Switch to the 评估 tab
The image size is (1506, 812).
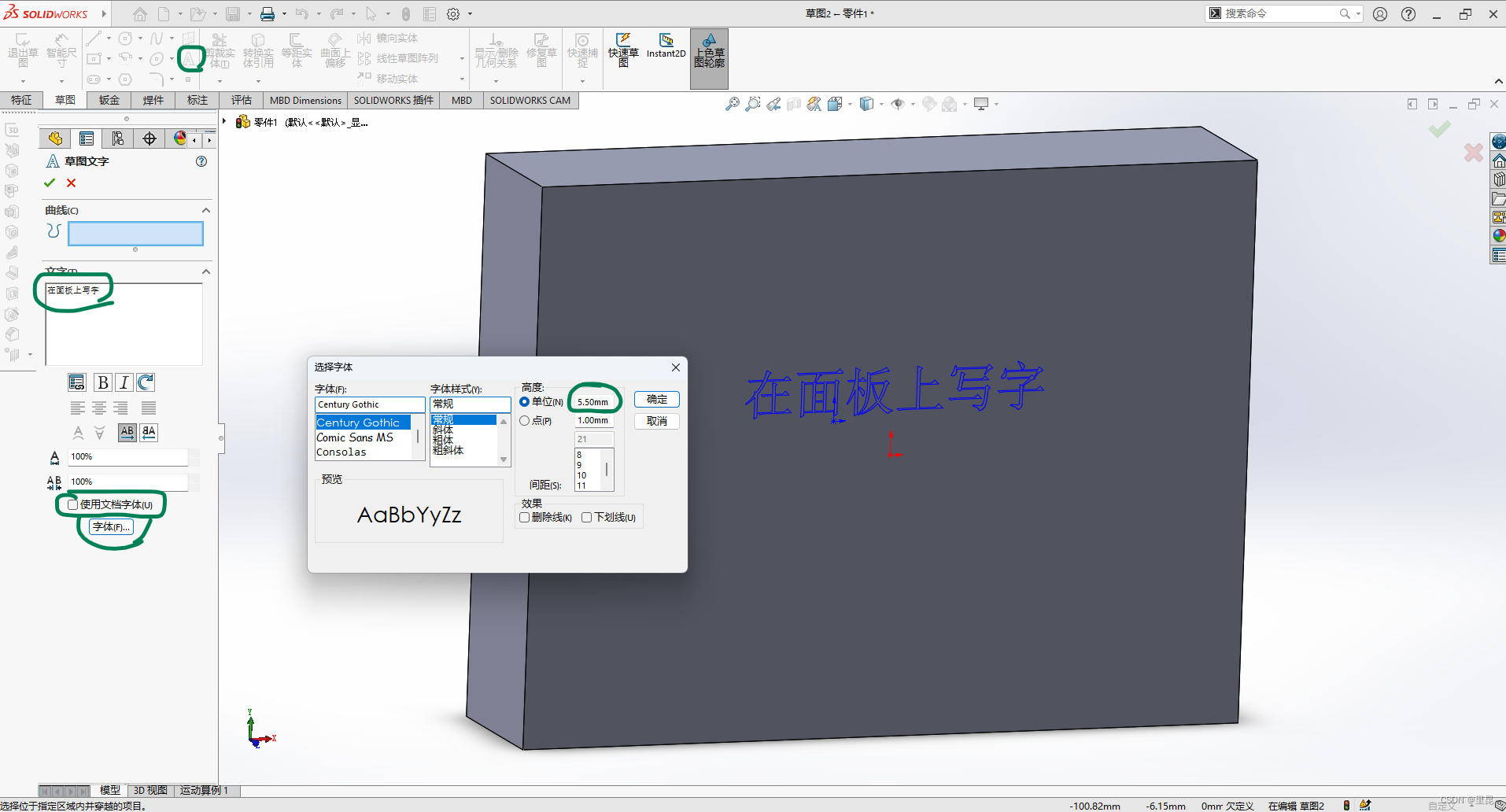(242, 100)
